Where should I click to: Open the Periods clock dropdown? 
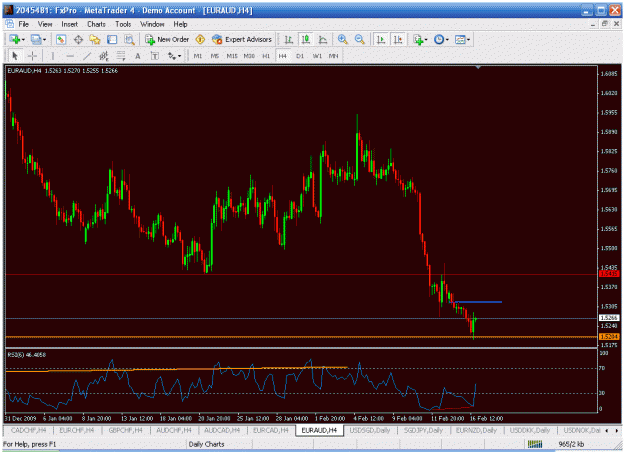(441, 39)
